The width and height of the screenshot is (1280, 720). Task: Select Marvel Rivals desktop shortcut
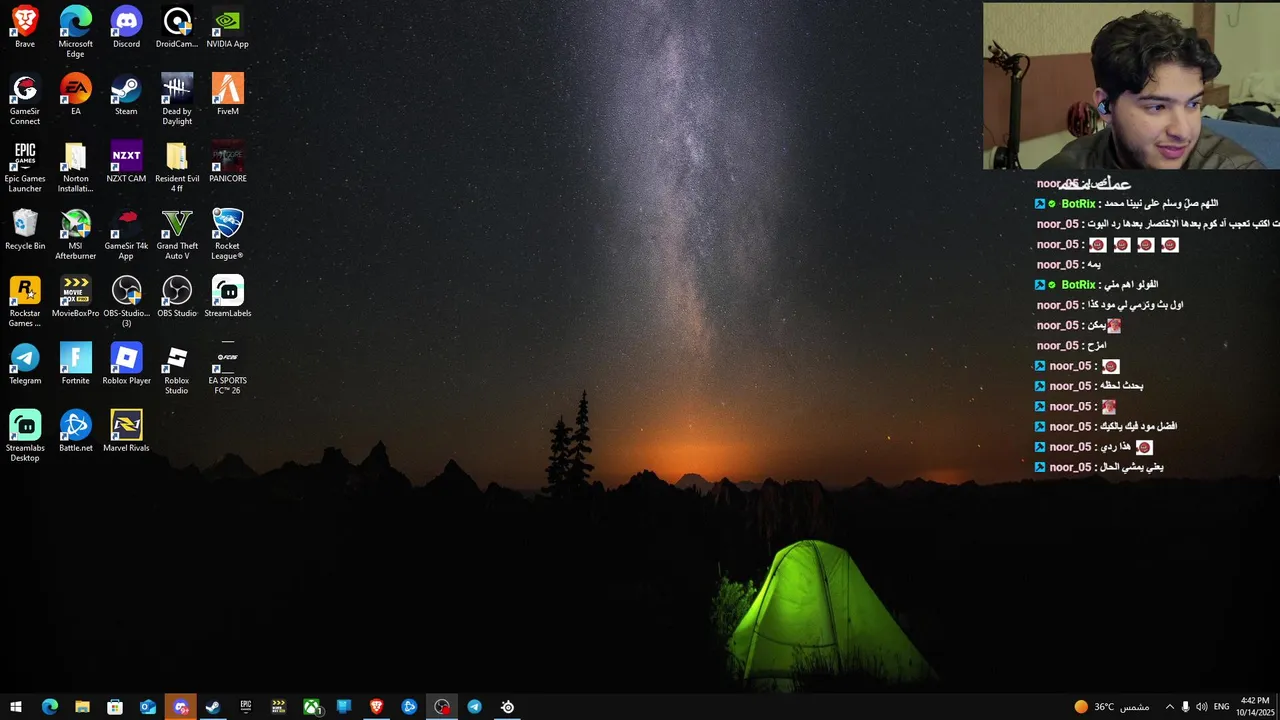[126, 431]
